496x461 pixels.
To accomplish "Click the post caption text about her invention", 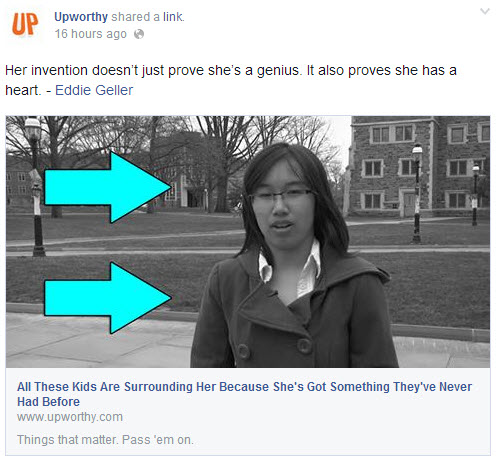I will coord(231,80).
